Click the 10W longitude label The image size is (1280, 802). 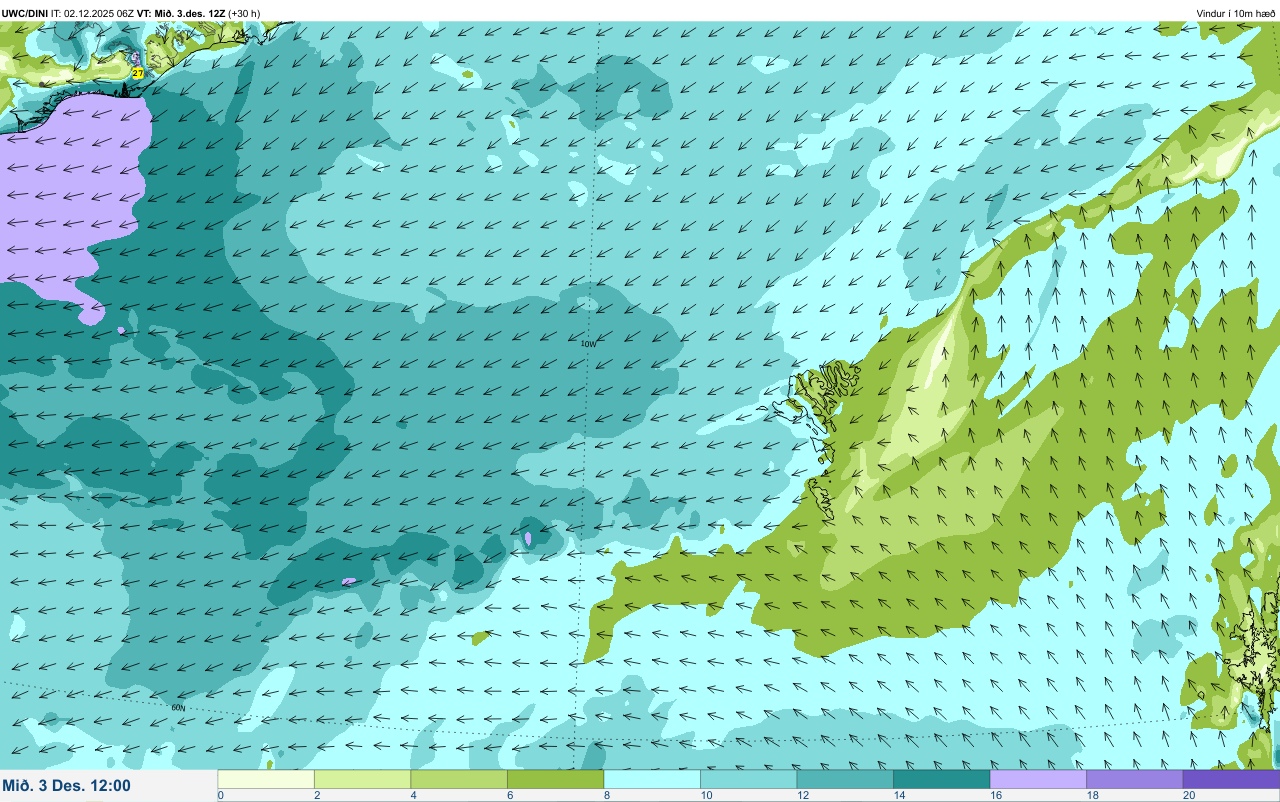[x=588, y=344]
